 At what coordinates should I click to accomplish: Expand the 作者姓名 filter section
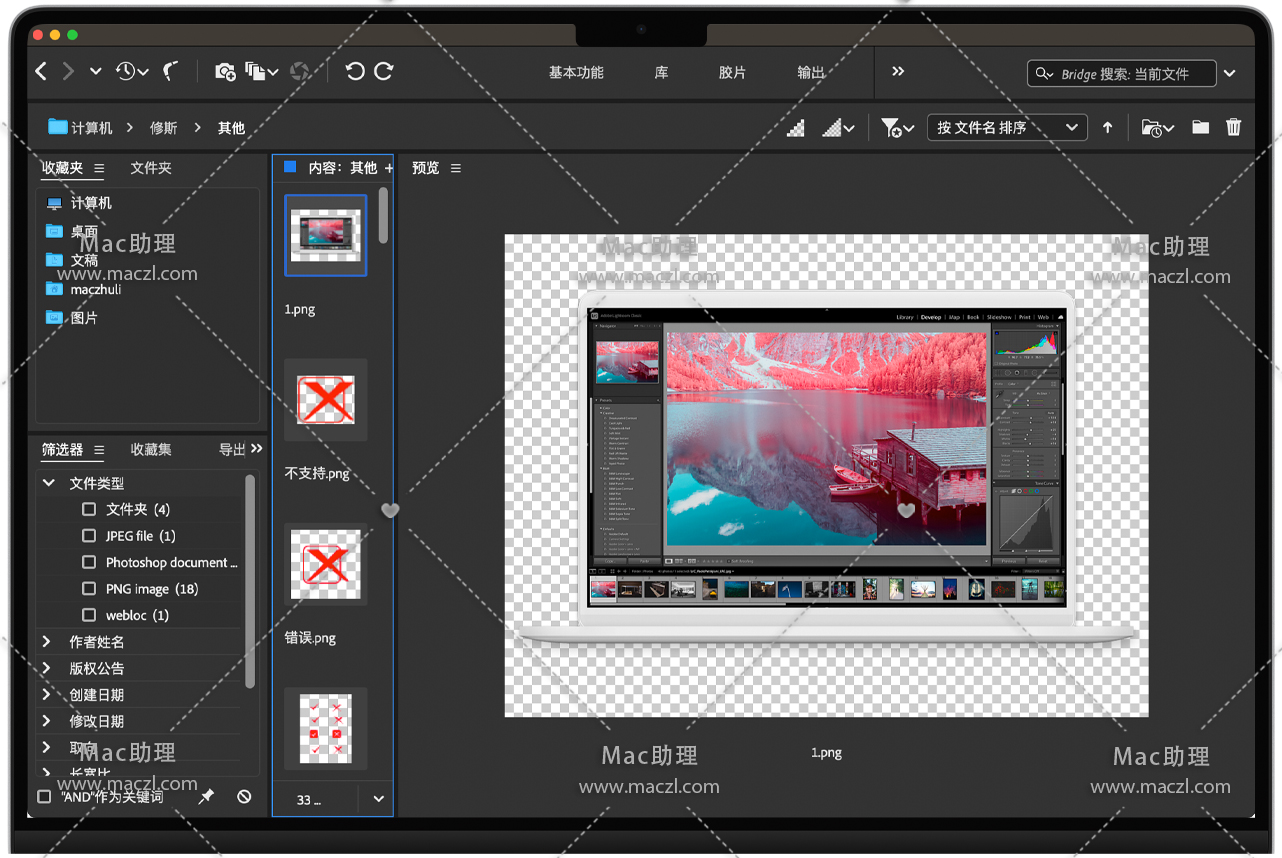point(47,642)
